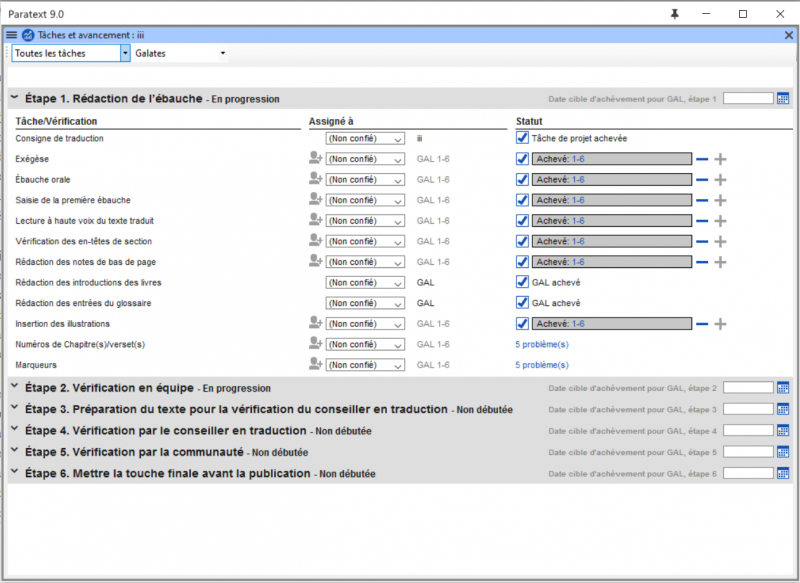This screenshot has width=800, height=583.
Task: Click the plus icon in the Ébauche orale row
Action: 720,180
